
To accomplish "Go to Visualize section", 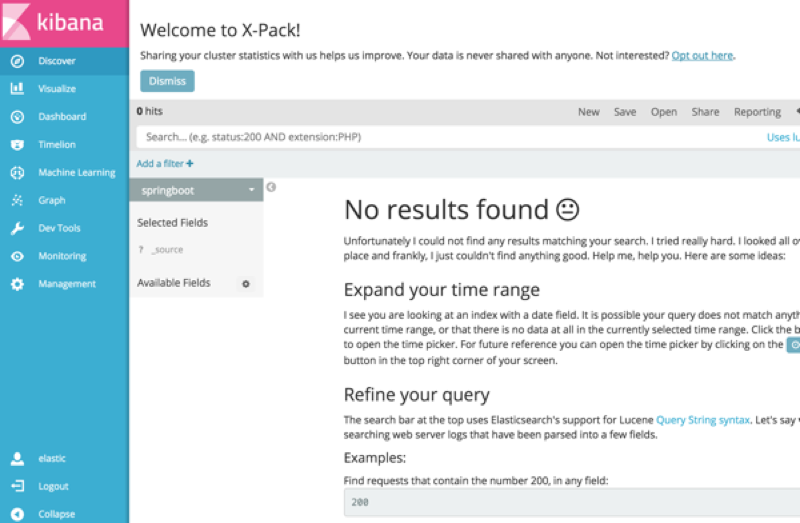I will [57, 89].
